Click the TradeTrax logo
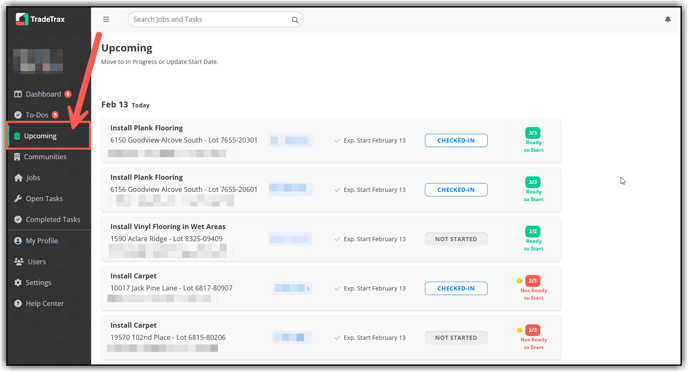Image resolution: width=688 pixels, height=372 pixels. point(40,19)
